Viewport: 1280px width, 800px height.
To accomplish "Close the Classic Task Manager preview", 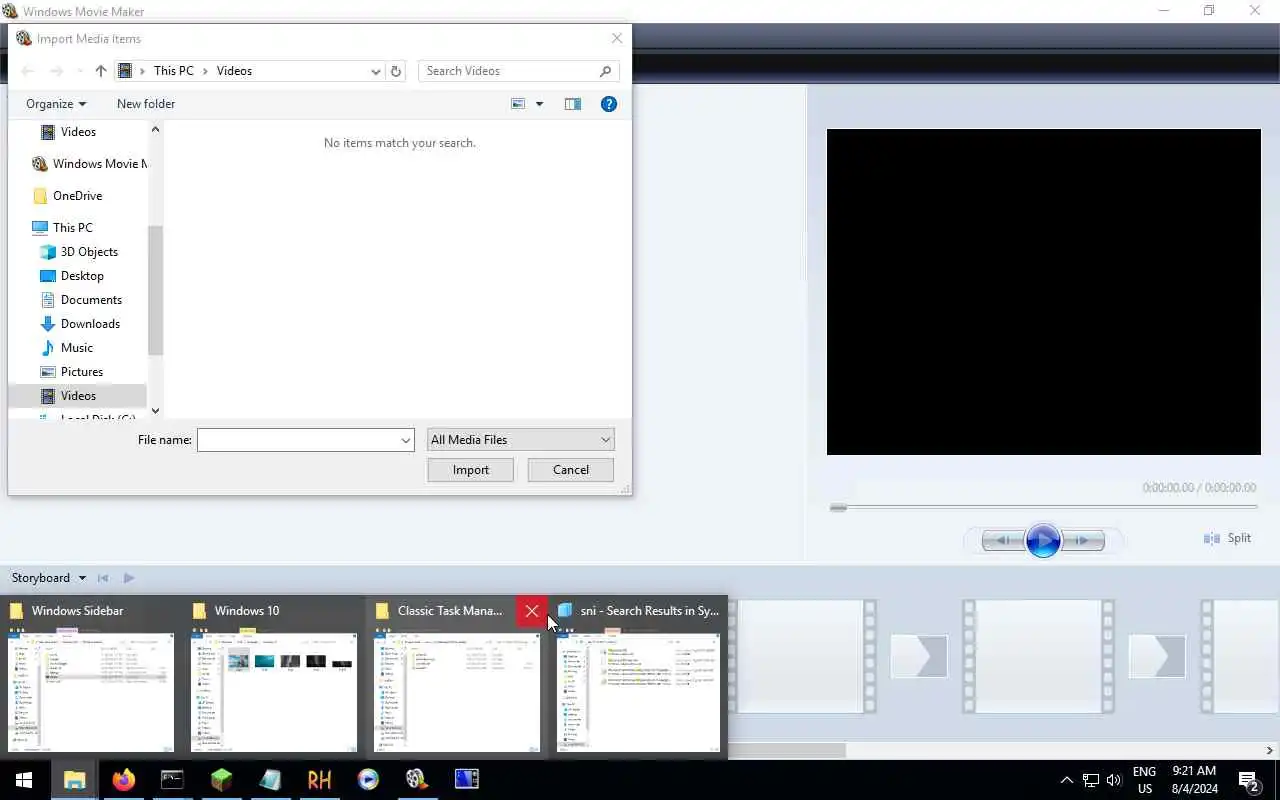I will pos(532,611).
